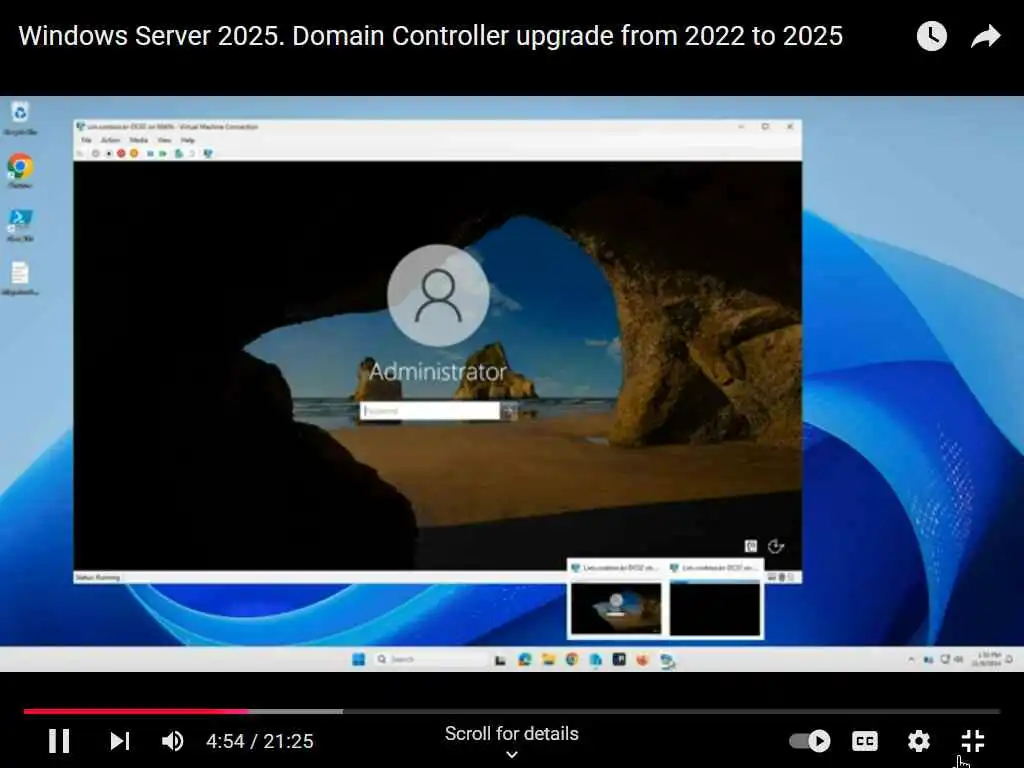
Task: Click the taskbar clock and date
Action: point(986,659)
